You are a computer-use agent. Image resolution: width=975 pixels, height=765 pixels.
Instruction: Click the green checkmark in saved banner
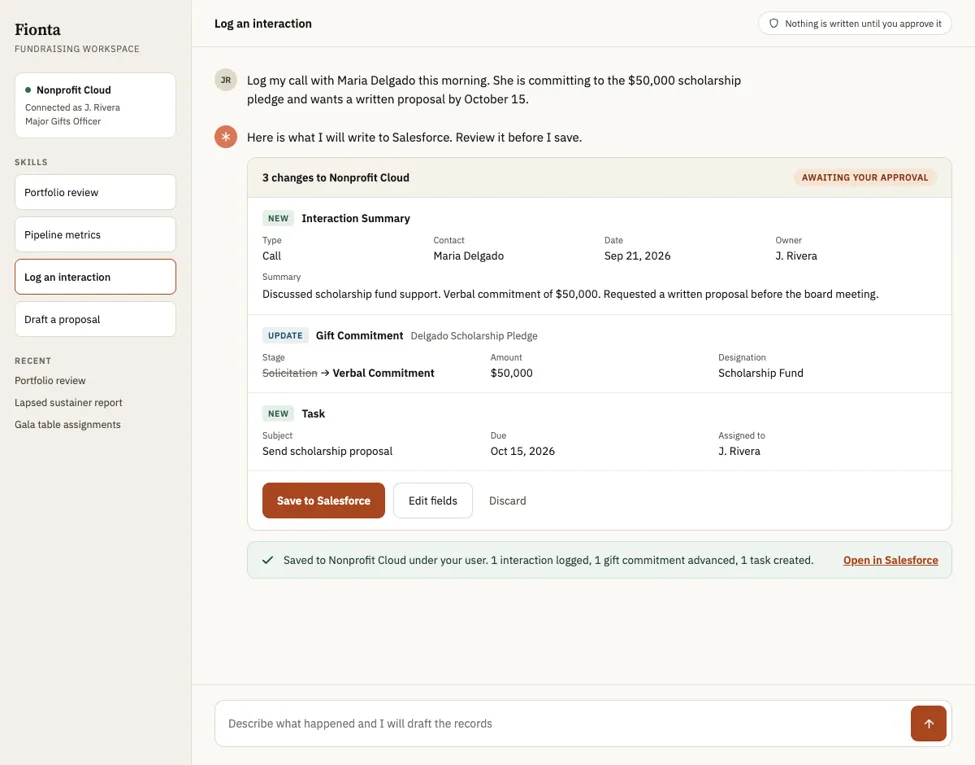pyautogui.click(x=267, y=560)
